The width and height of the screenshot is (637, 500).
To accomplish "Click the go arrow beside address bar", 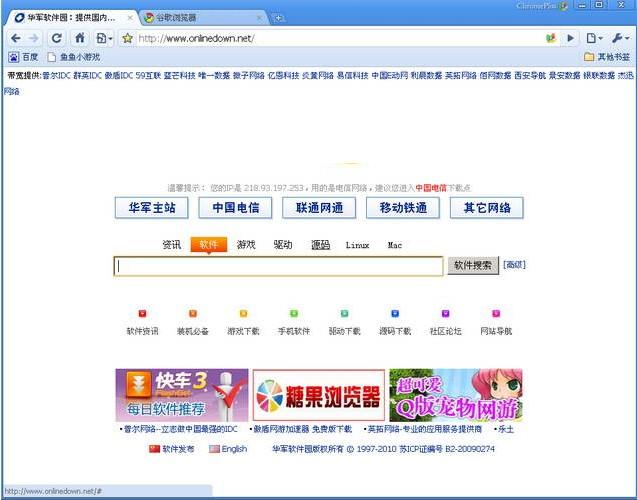I will (x=570, y=38).
